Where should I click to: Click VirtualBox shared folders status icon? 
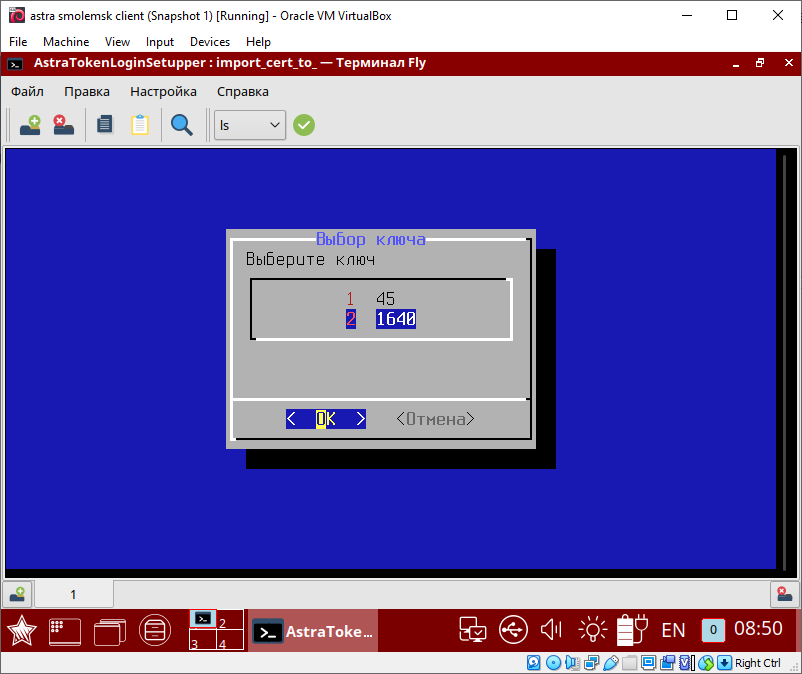[630, 663]
